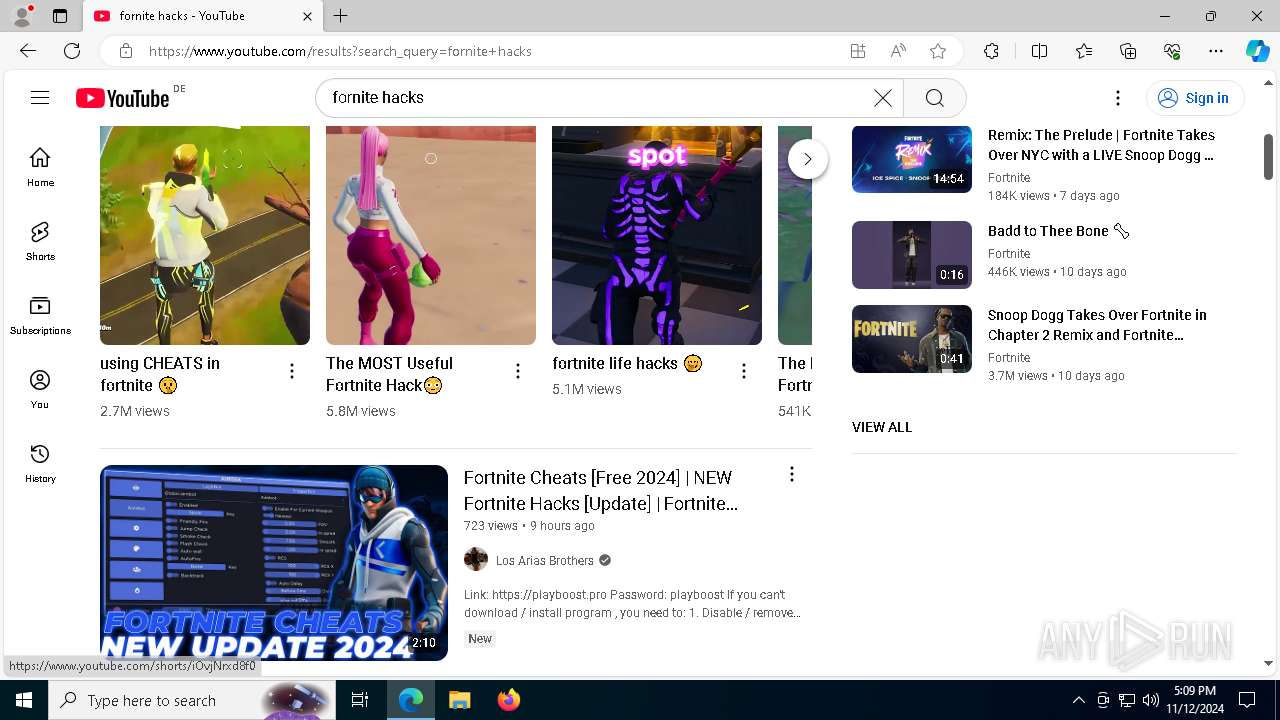Screen dimensions: 1280x720
Task: Open Favorites list in toolbar
Action: pos(1084,51)
